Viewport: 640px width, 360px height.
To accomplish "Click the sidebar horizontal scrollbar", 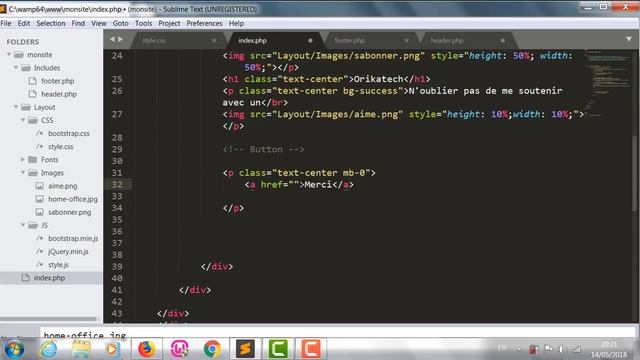I will (x=48, y=319).
